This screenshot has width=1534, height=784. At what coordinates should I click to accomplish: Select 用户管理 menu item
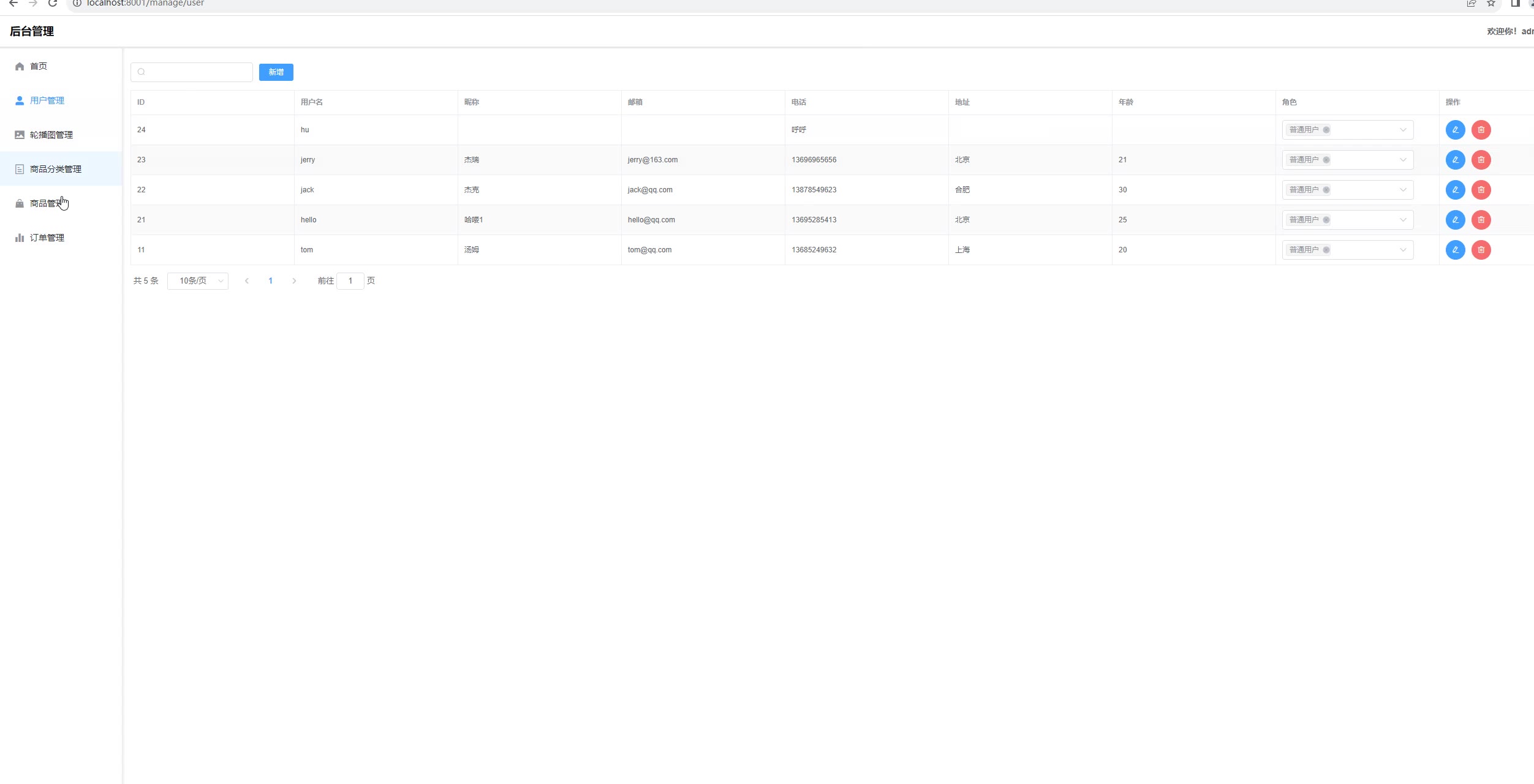(61, 100)
